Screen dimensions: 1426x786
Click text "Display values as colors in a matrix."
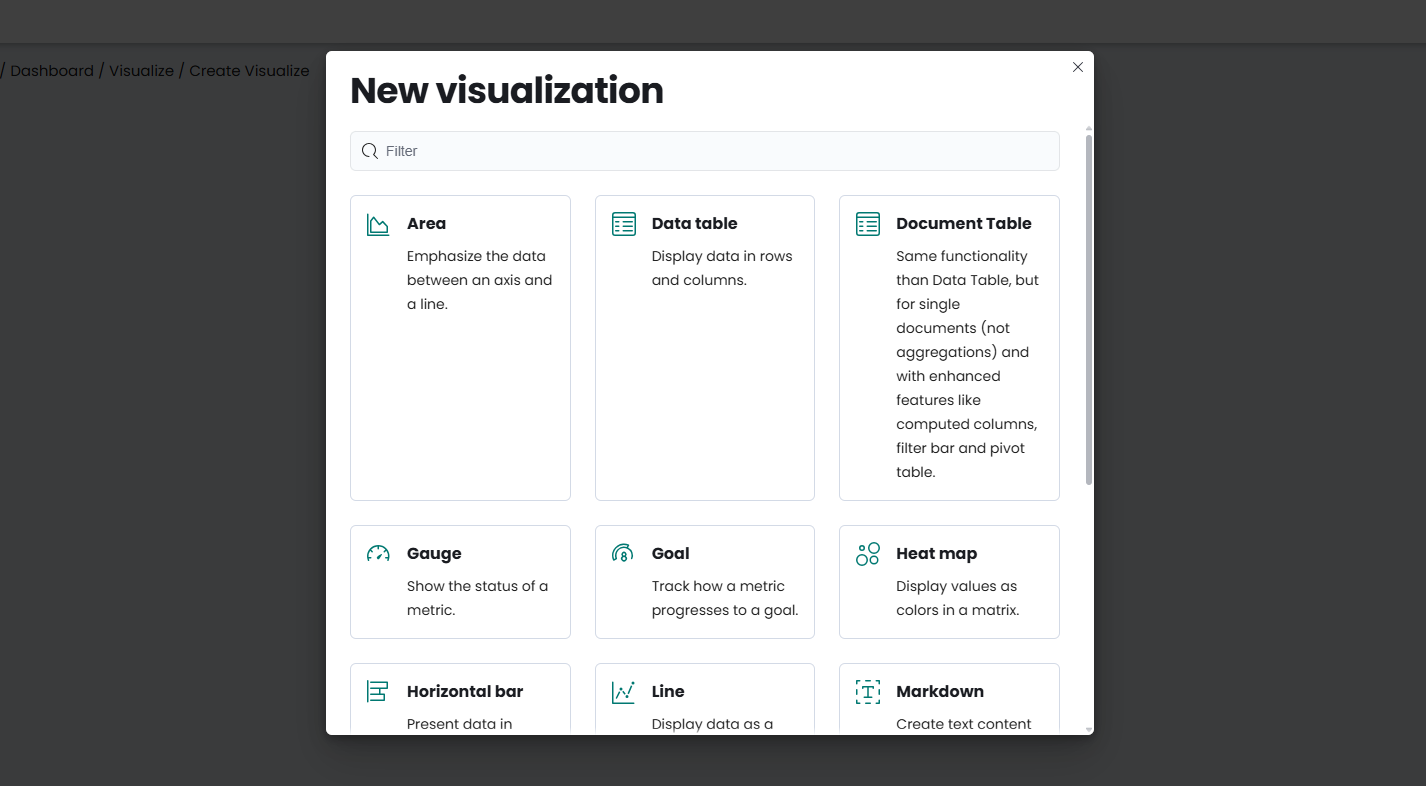958,598
